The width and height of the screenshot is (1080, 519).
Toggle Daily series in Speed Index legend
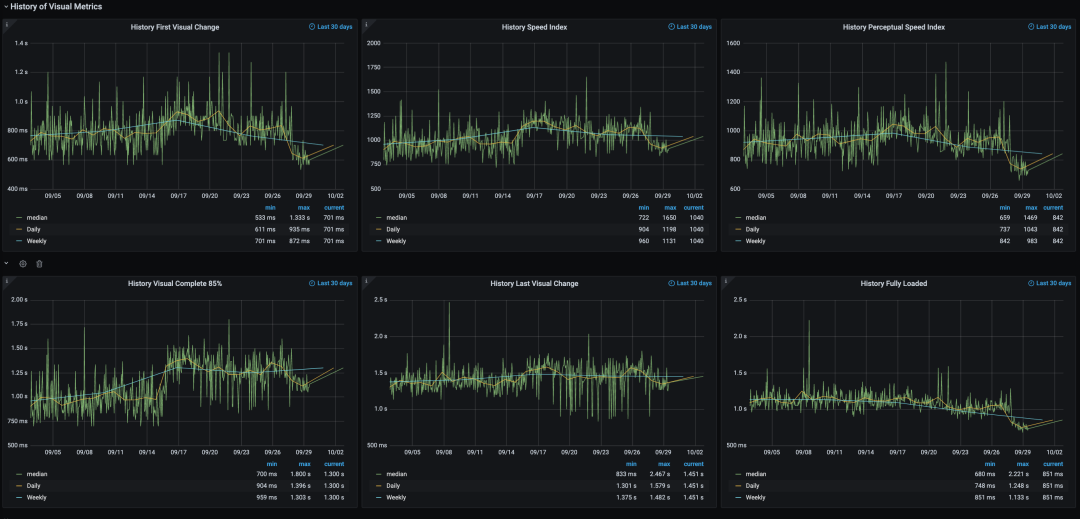[393, 229]
